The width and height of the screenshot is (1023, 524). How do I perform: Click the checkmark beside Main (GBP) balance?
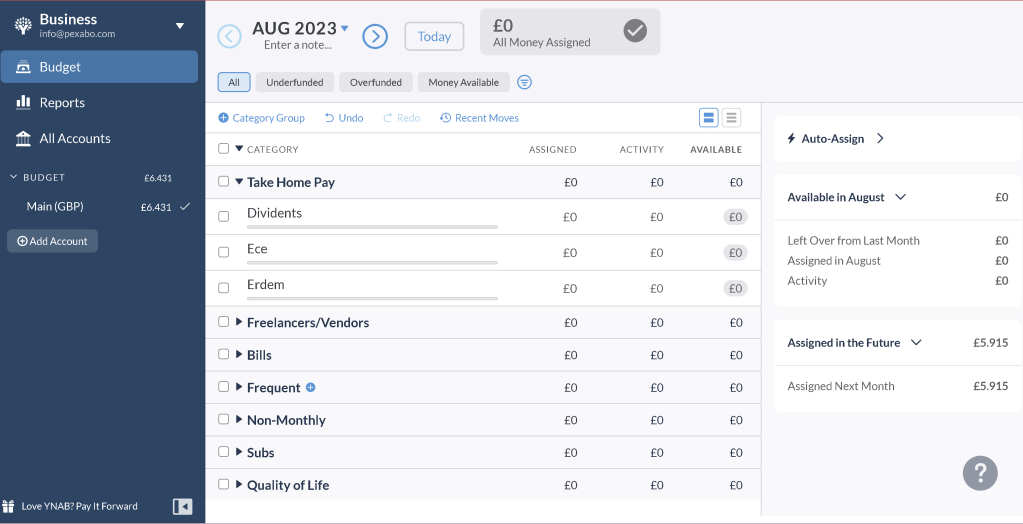(x=185, y=207)
